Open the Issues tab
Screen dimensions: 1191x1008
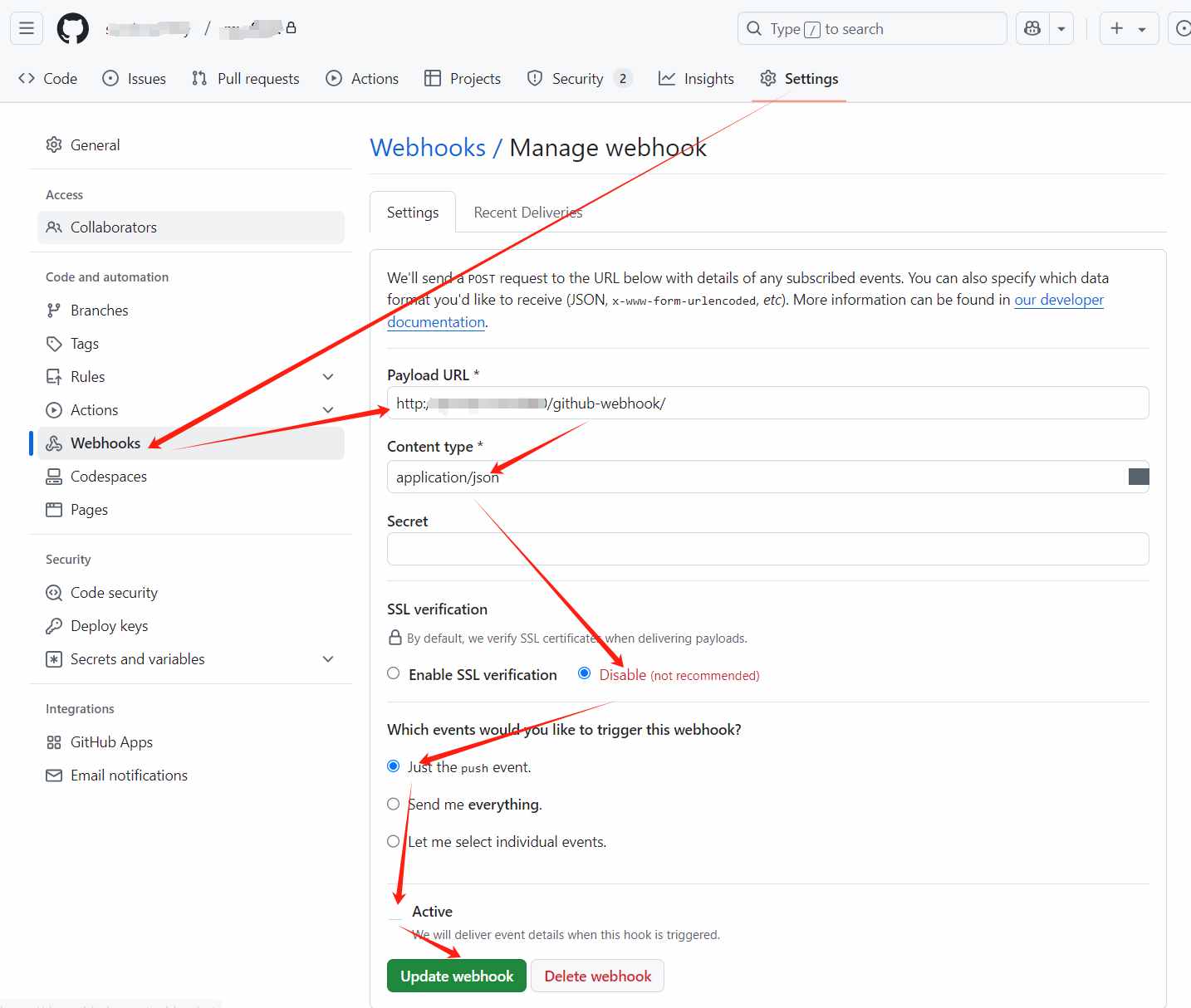pyautogui.click(x=135, y=78)
